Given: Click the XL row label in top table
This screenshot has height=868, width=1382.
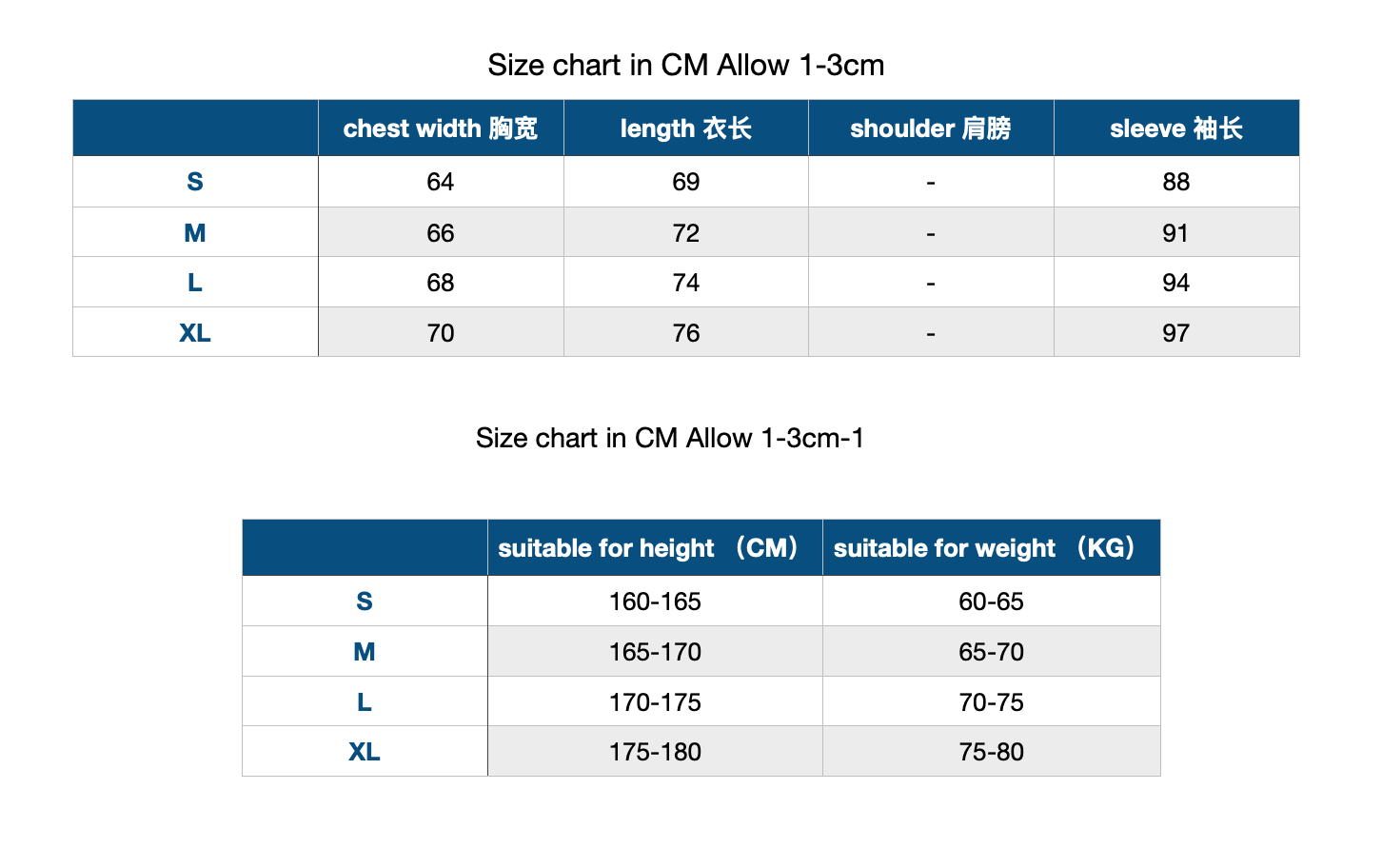Looking at the screenshot, I should point(195,332).
